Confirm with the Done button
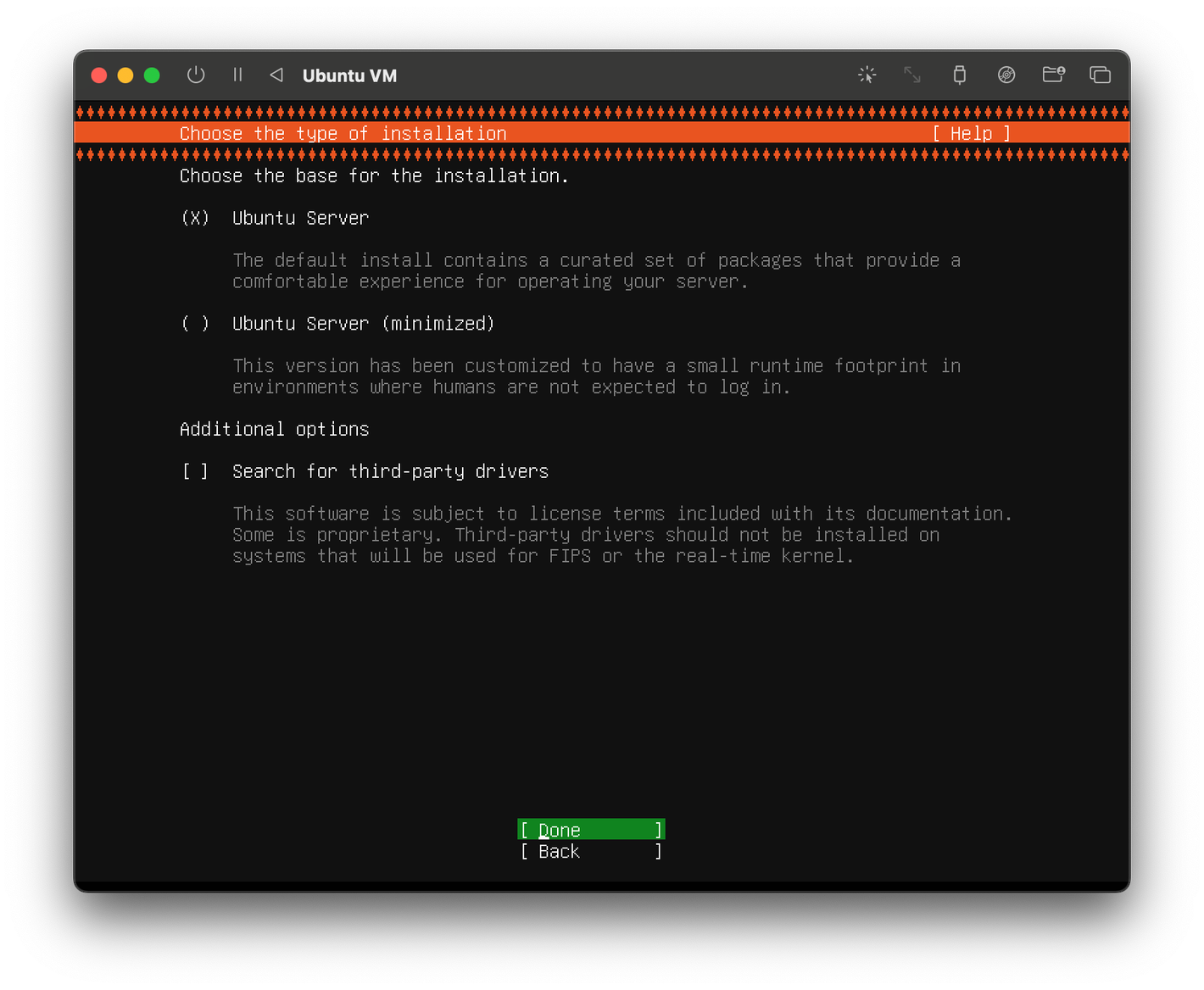The image size is (1204, 990). (591, 830)
